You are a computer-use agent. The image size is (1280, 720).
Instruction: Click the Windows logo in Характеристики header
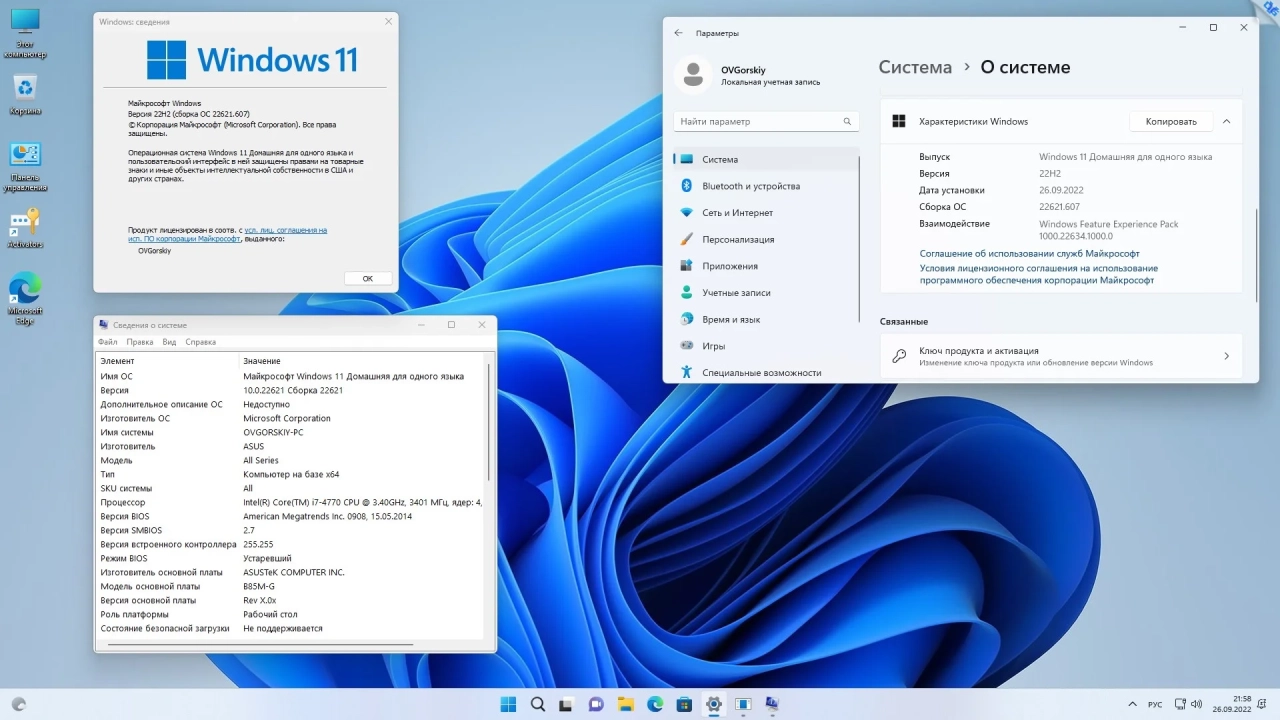899,121
